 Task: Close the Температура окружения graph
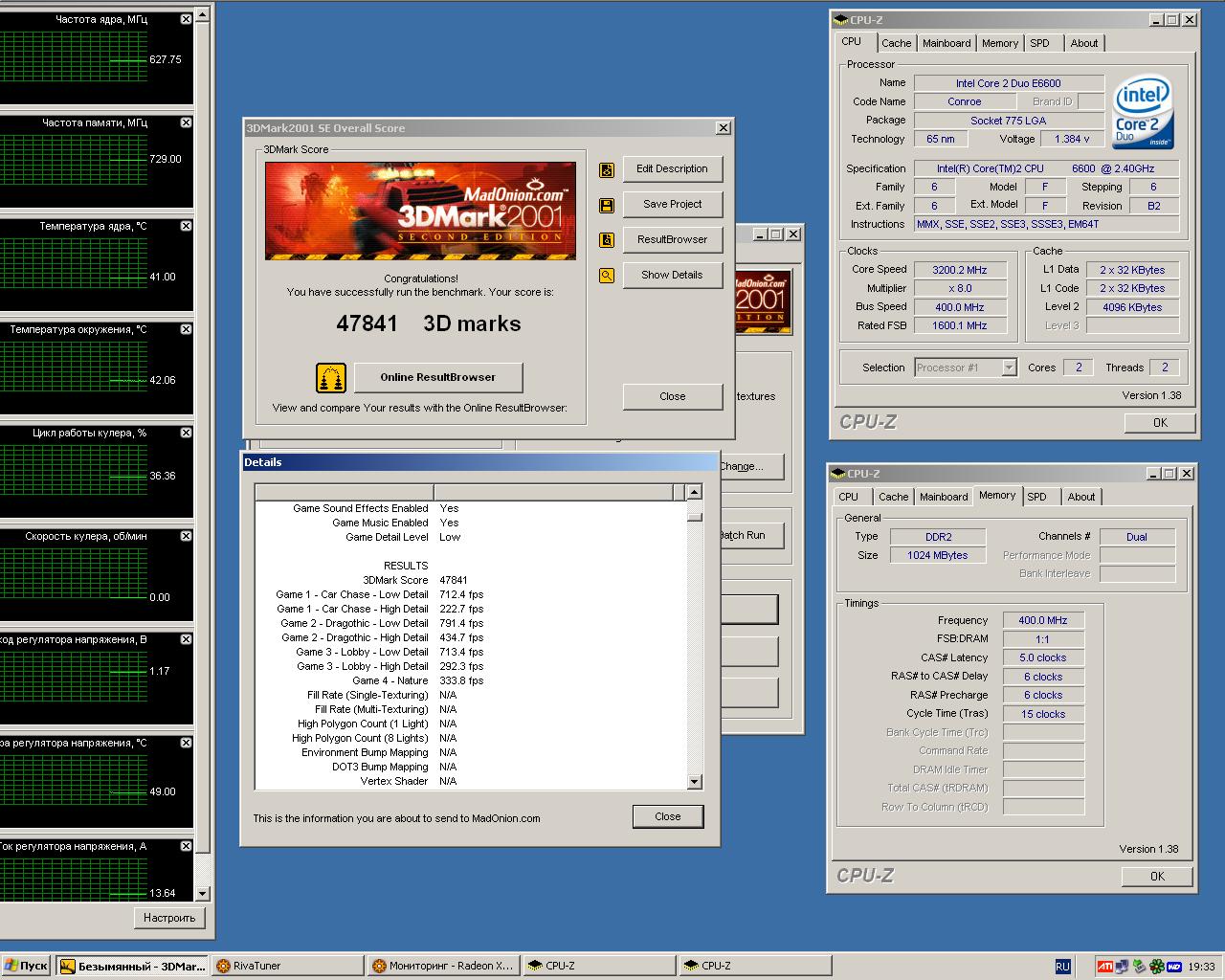pyautogui.click(x=186, y=329)
